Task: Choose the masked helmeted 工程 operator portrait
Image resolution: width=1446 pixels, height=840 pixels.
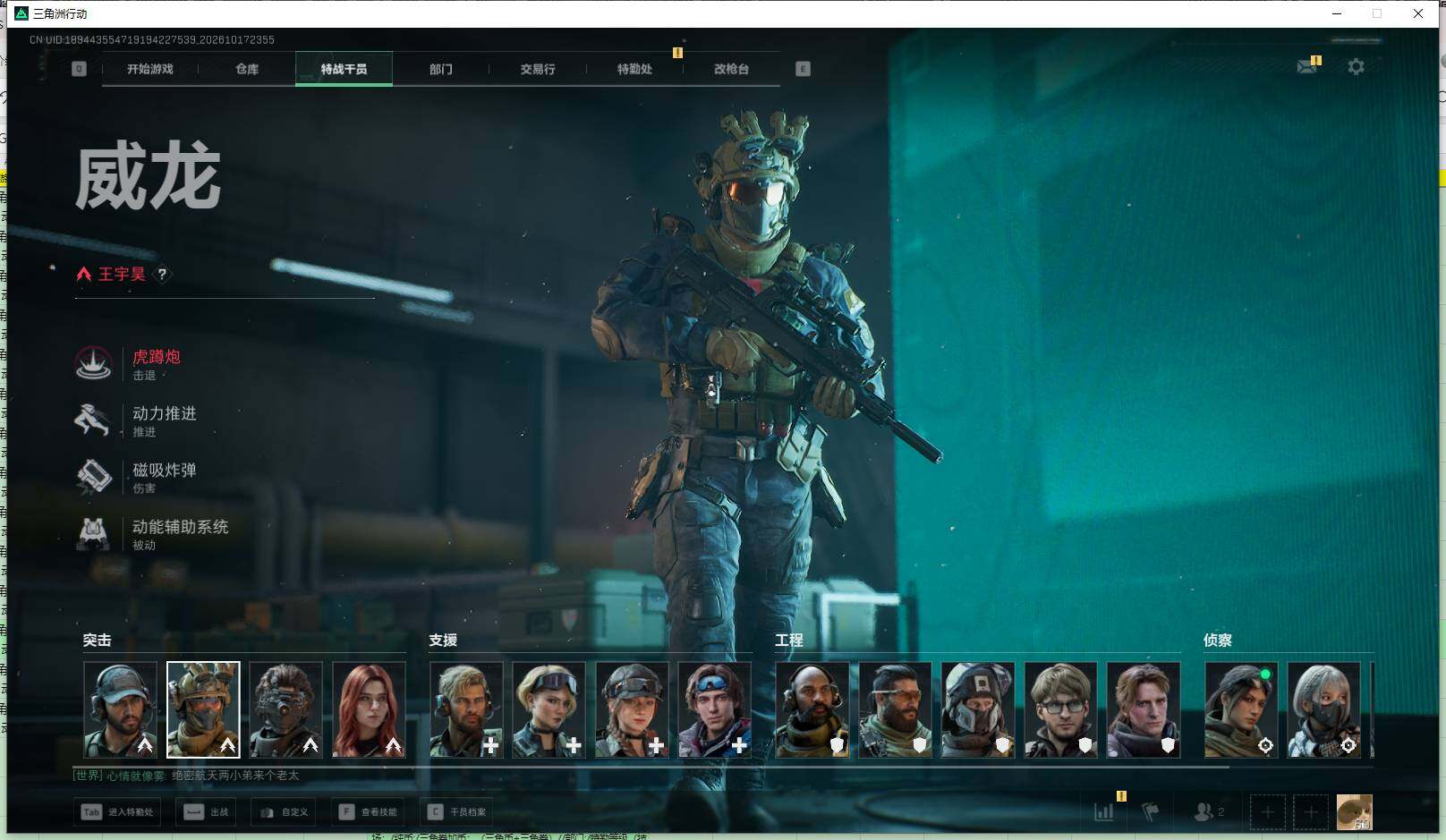Action: 978,709
